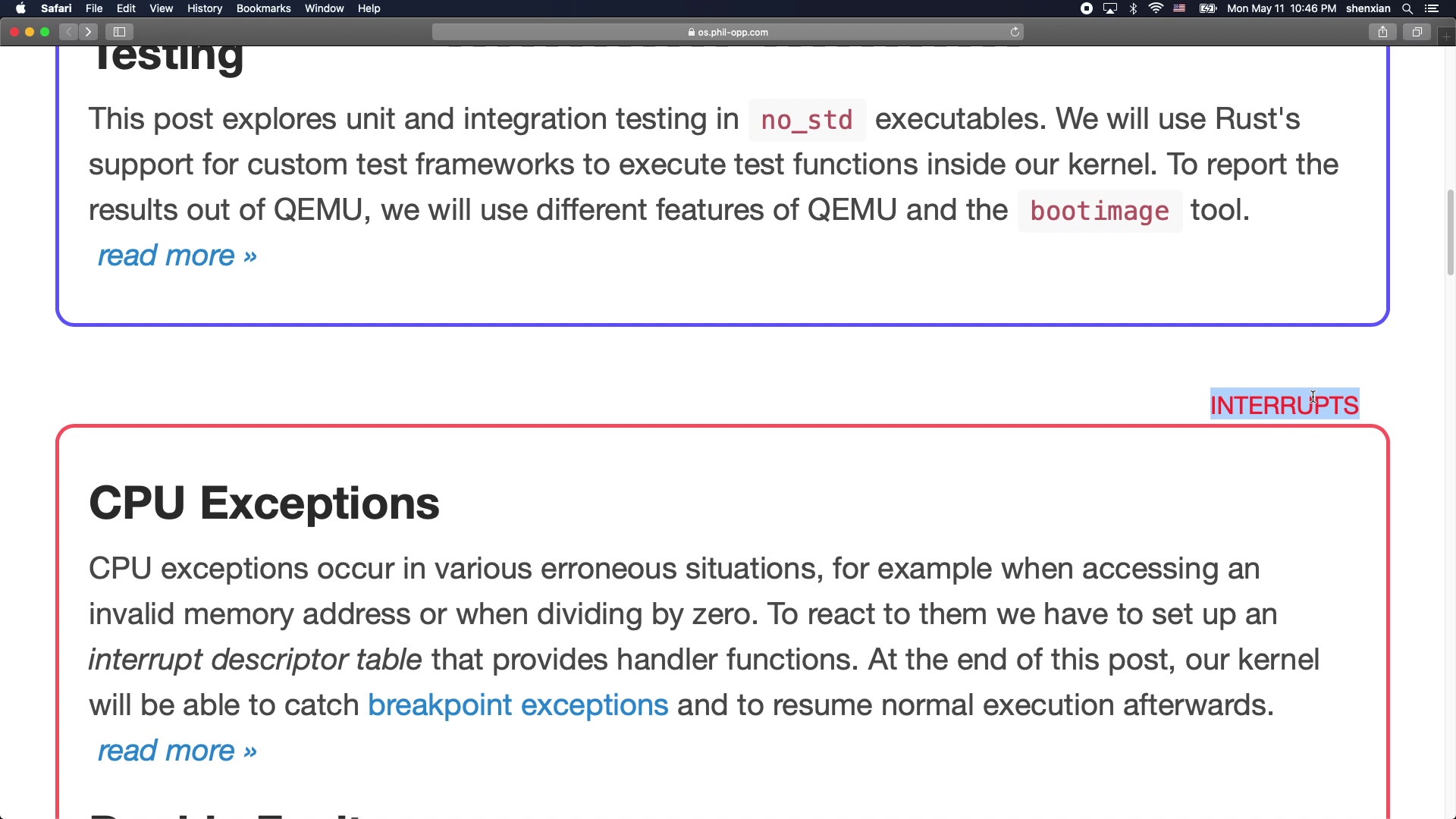
Task: Go back to the previous page
Action: tap(69, 32)
